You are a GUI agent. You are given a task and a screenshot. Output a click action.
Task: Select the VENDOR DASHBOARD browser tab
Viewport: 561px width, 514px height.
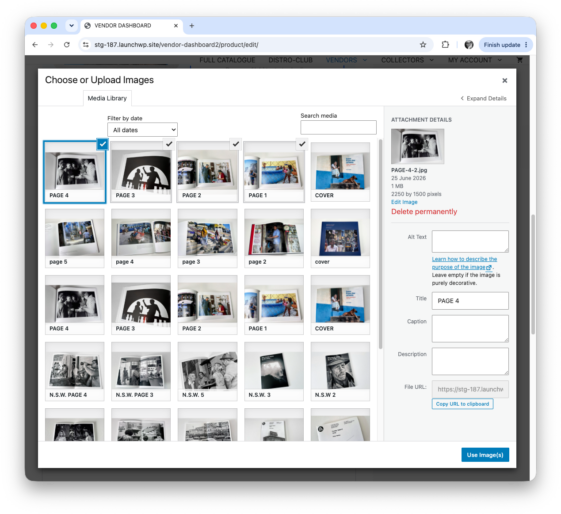tap(131, 26)
